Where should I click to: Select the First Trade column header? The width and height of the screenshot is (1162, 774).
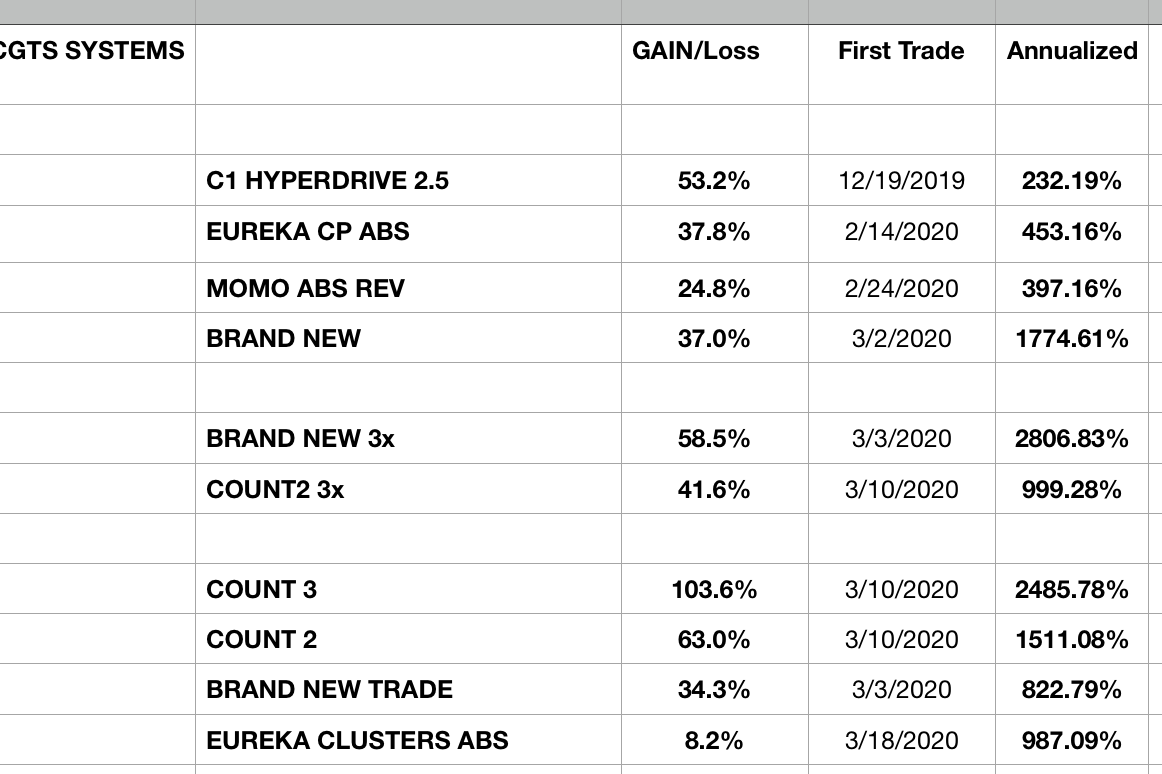[901, 51]
